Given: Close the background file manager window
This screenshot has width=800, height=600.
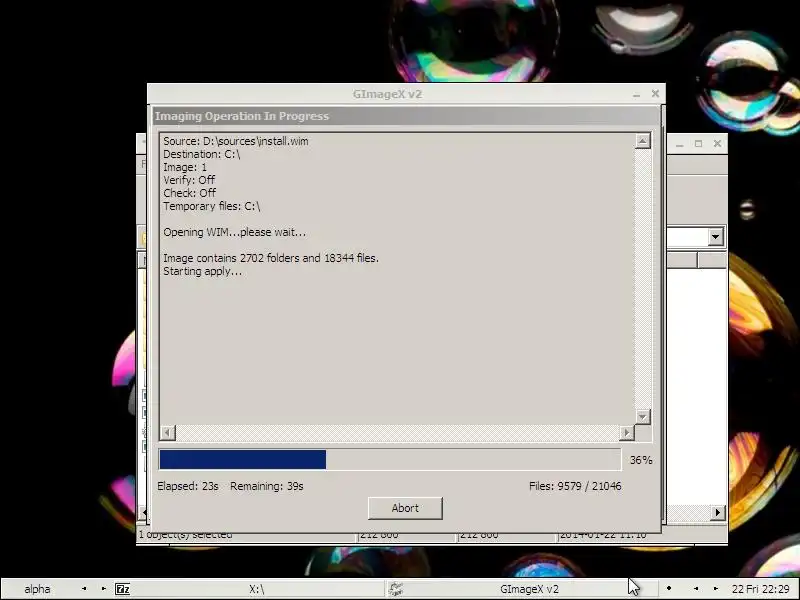Looking at the screenshot, I should pos(717,144).
